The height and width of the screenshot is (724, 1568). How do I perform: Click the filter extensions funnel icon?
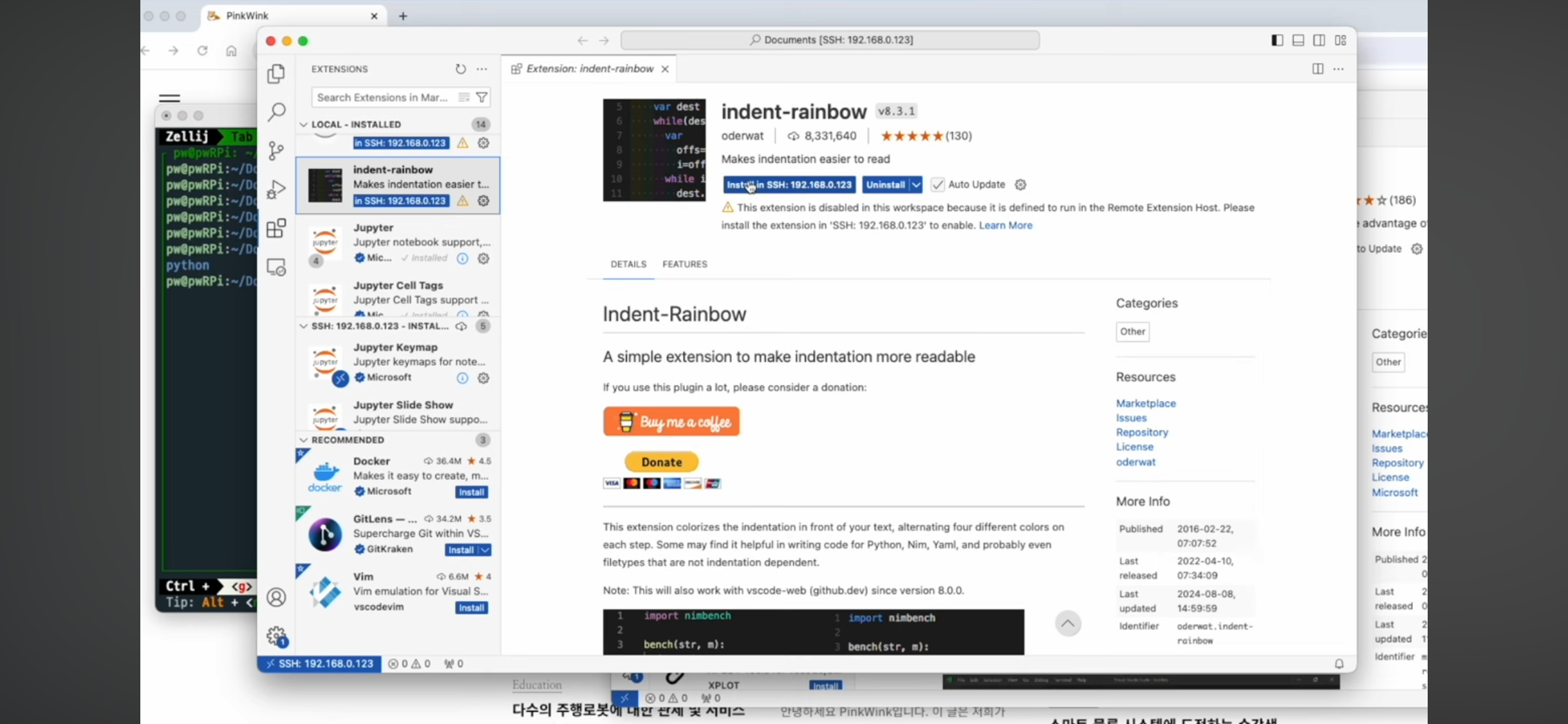(x=481, y=97)
